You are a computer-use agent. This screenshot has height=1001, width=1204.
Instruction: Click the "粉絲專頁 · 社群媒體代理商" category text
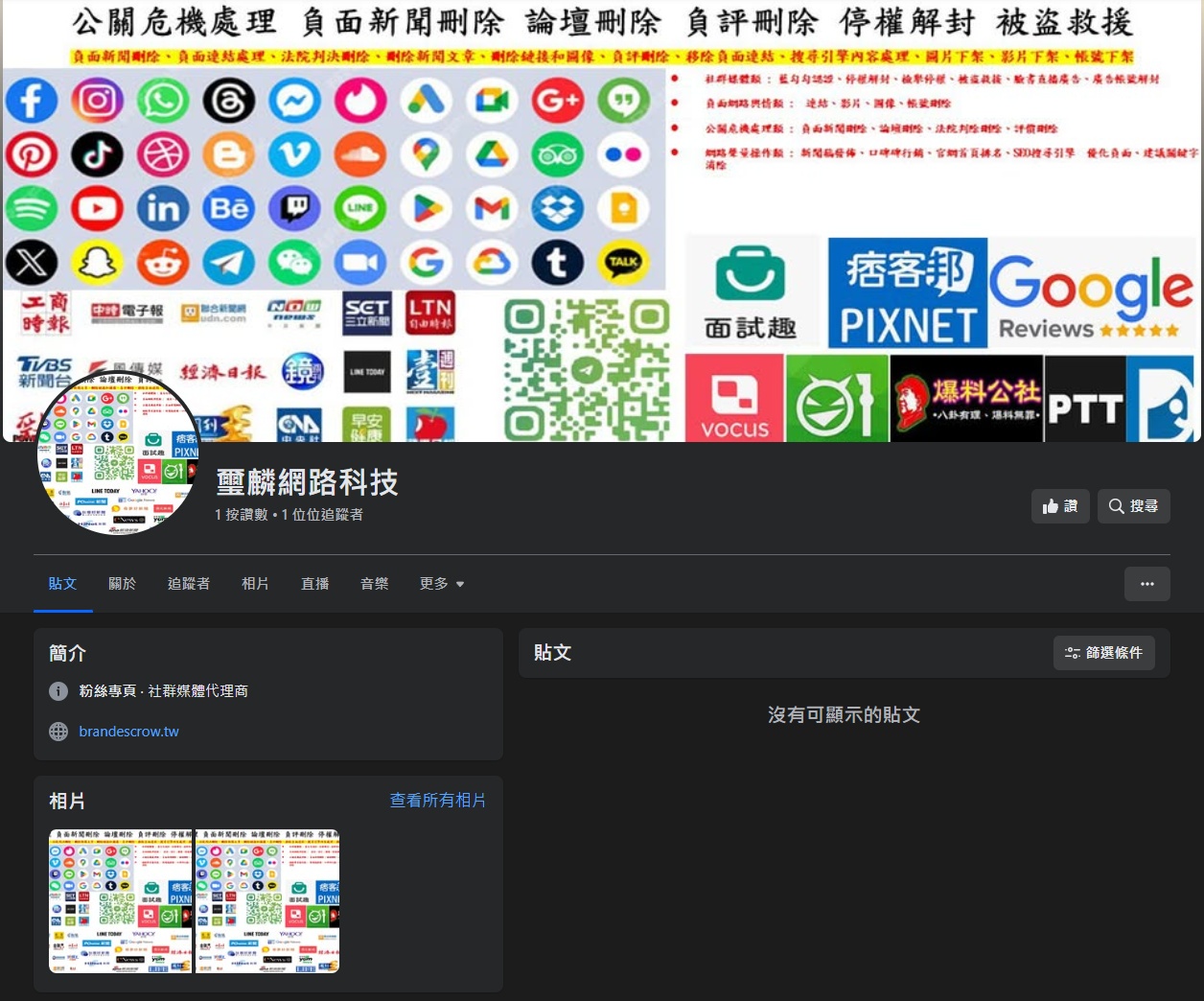pyautogui.click(x=163, y=691)
